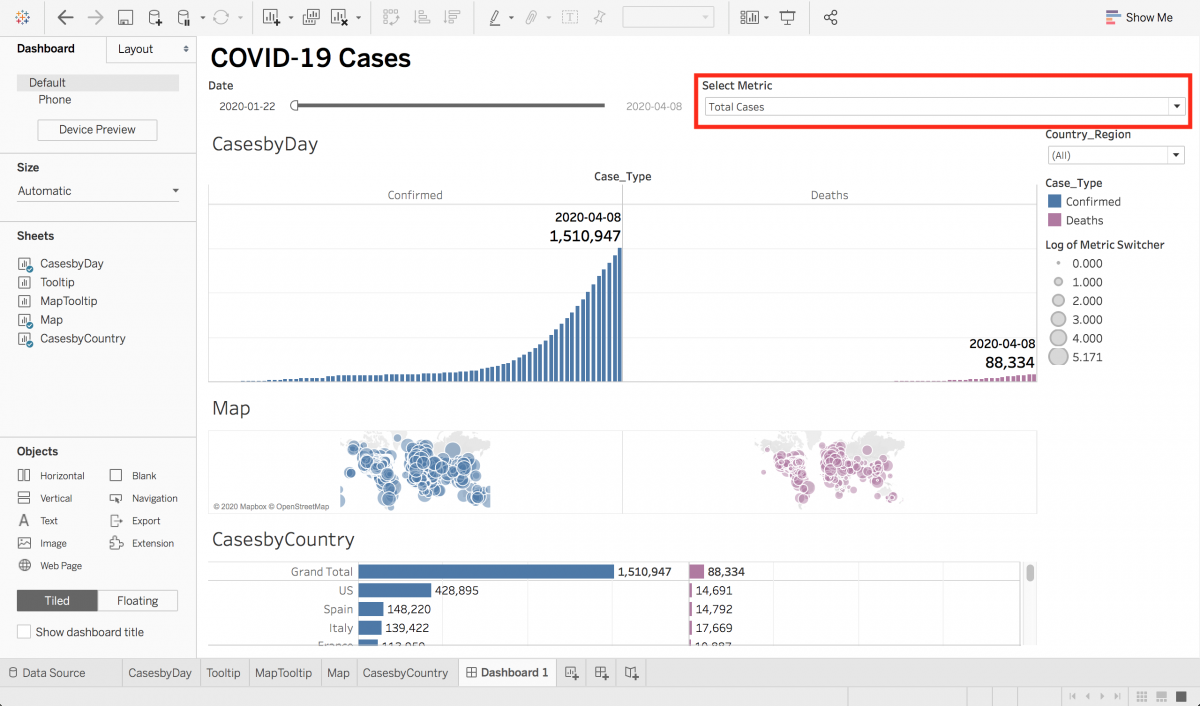The height and width of the screenshot is (706, 1200).
Task: Open the Size Automatic dropdown
Action: 98,191
